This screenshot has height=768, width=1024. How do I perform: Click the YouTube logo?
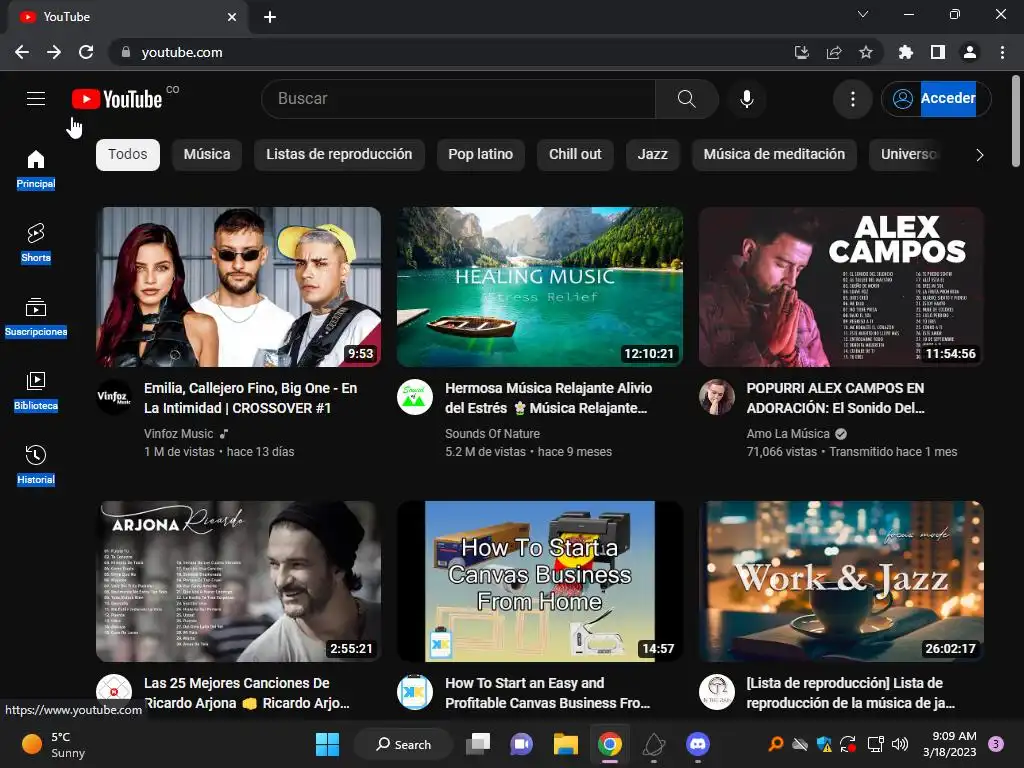click(117, 99)
